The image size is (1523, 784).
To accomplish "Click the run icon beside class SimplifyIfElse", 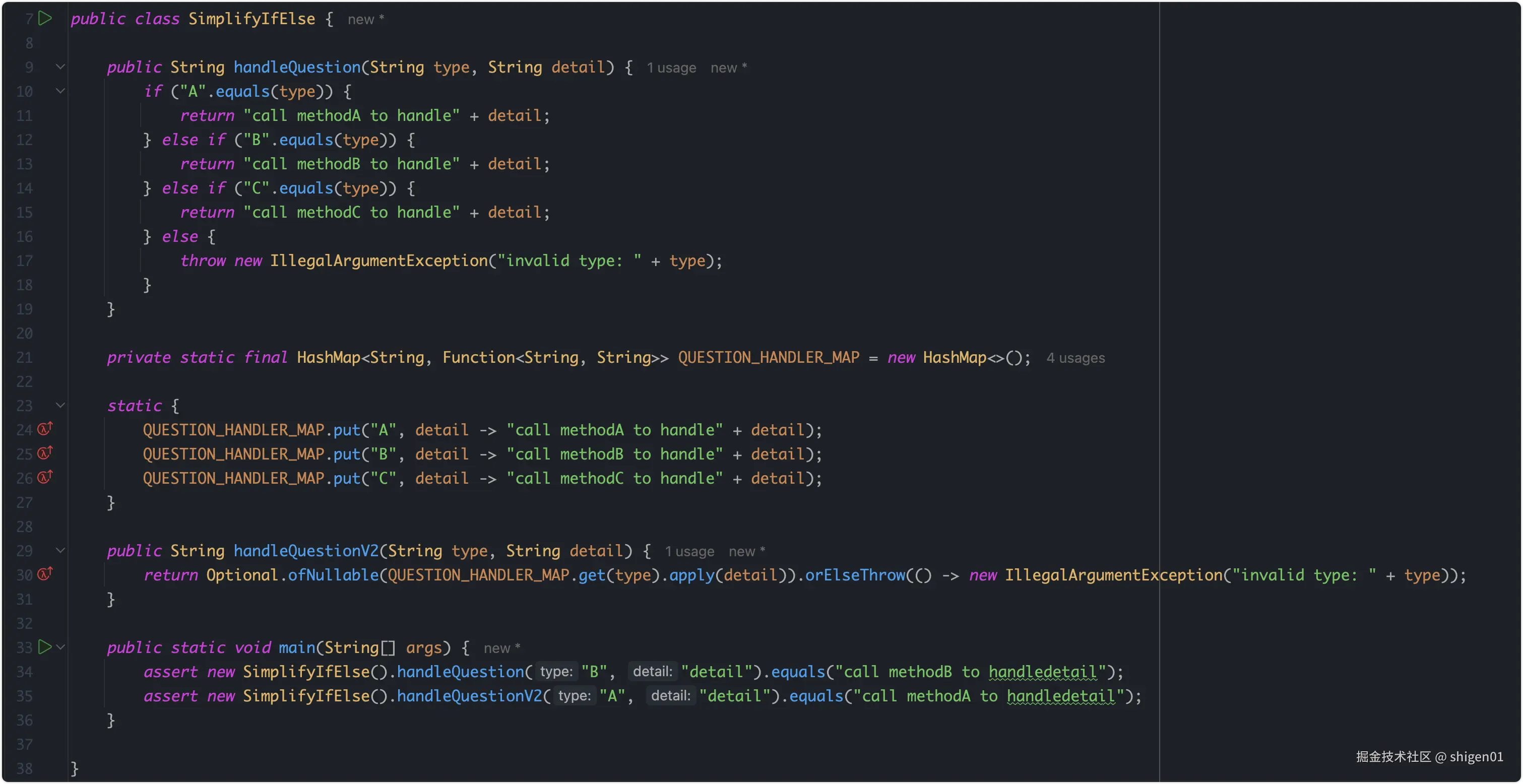I will (45, 18).
